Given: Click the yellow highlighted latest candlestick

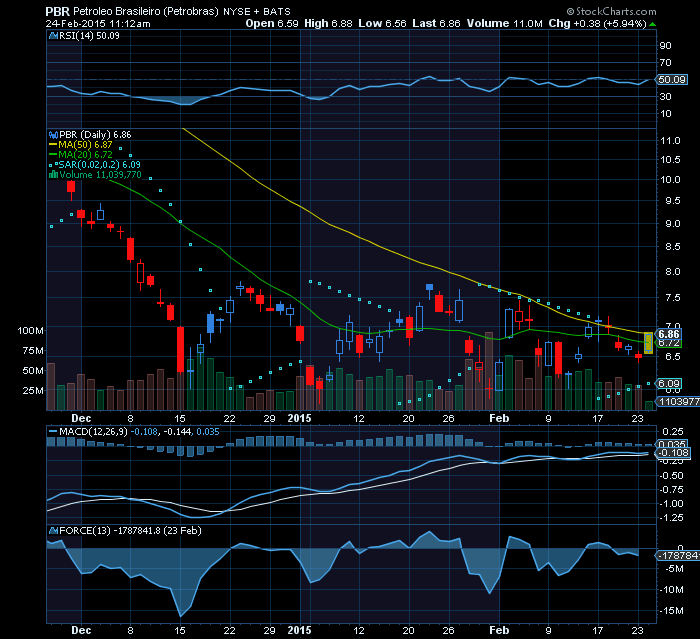Looking at the screenshot, I should pos(648,343).
